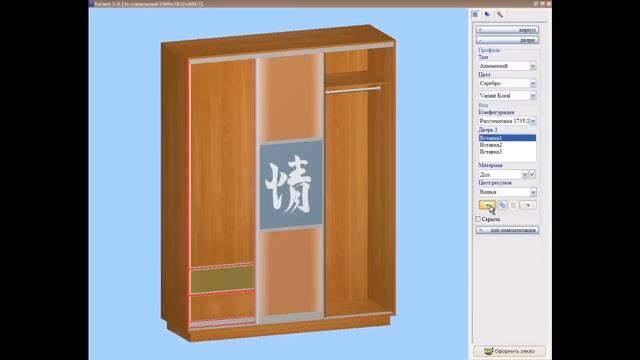This screenshot has width=640, height=360.
Task: Click the hanging rail inside the wardrobe
Action: coord(353,89)
